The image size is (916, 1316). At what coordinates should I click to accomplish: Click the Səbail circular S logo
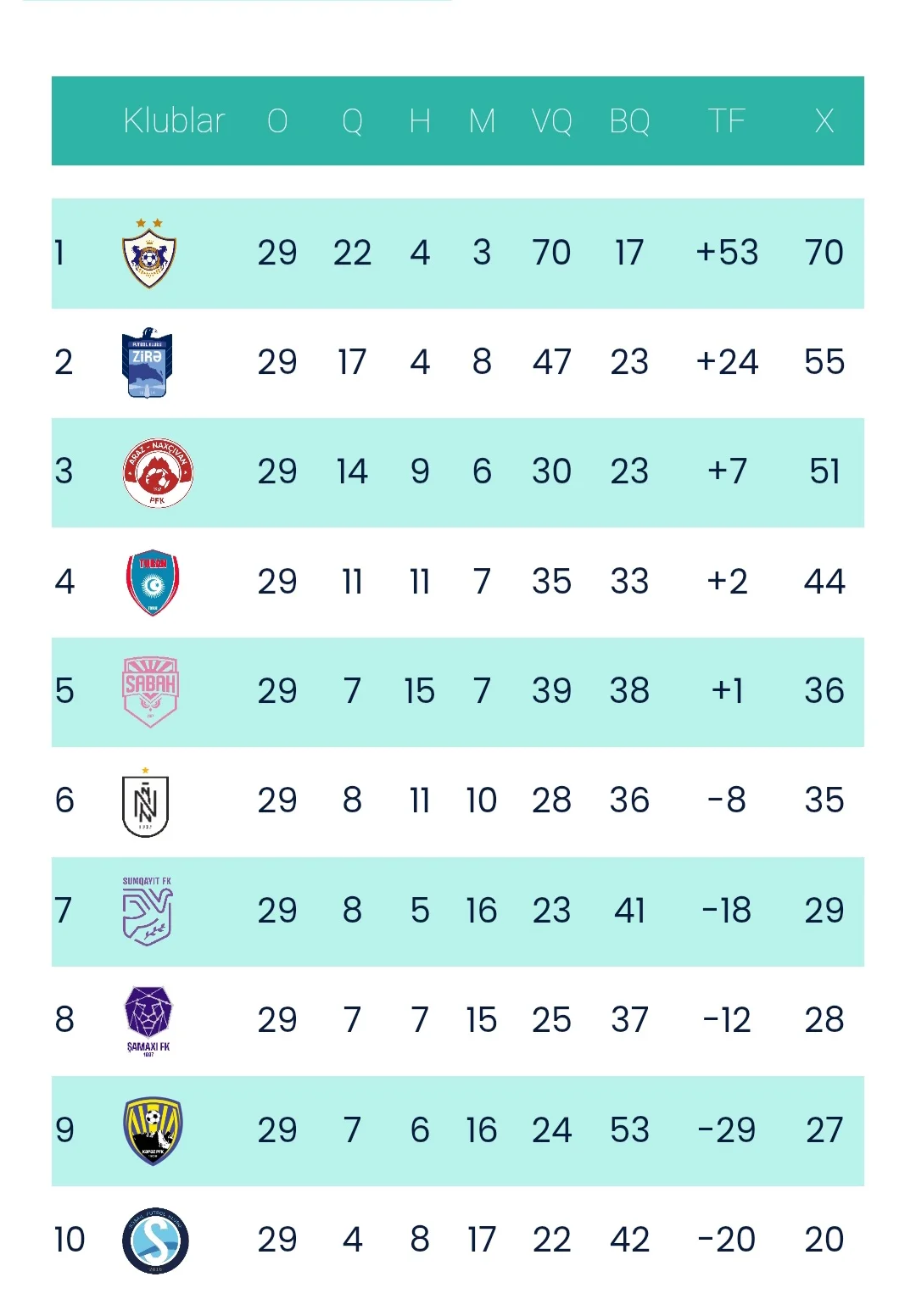(155, 1241)
